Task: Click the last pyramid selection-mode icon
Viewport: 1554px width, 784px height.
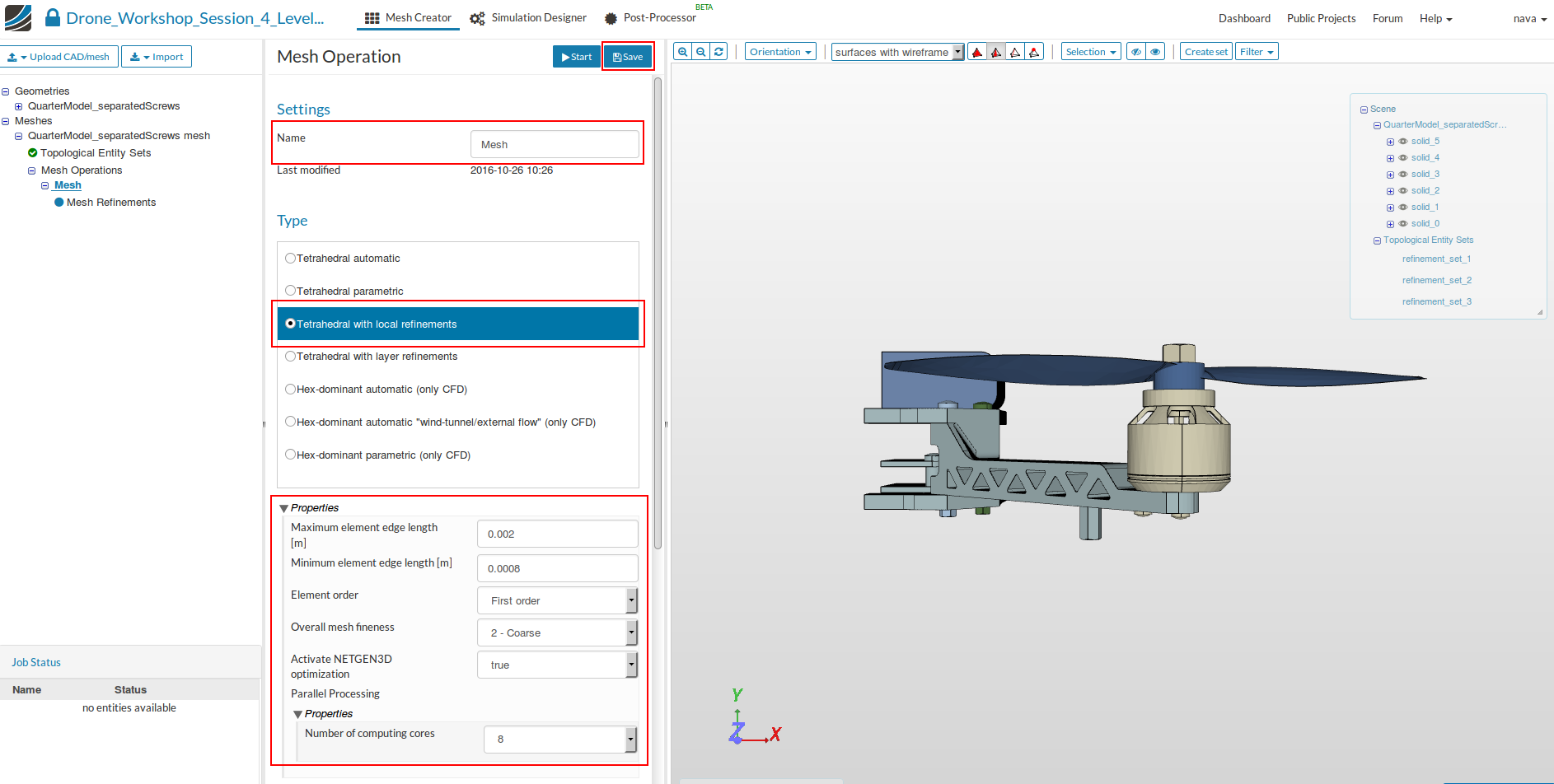Action: pos(1034,52)
